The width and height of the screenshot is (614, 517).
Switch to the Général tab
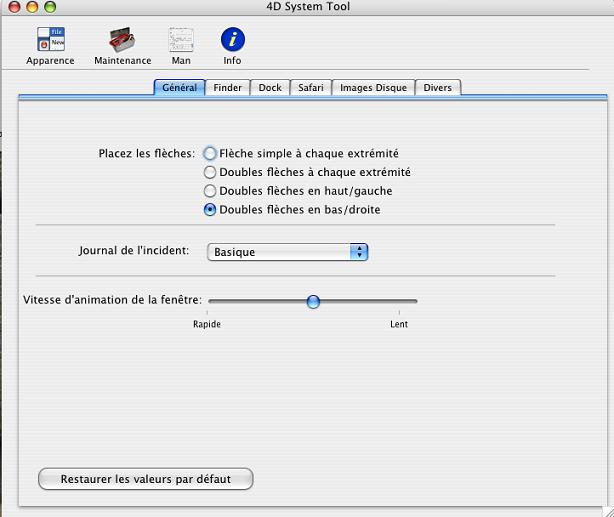179,88
